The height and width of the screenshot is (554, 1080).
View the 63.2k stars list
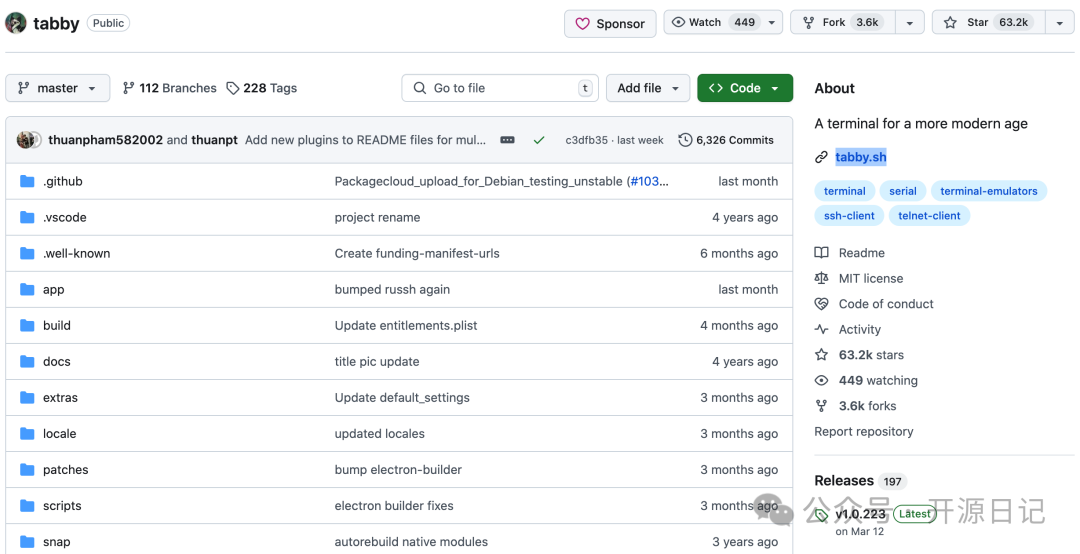860,355
